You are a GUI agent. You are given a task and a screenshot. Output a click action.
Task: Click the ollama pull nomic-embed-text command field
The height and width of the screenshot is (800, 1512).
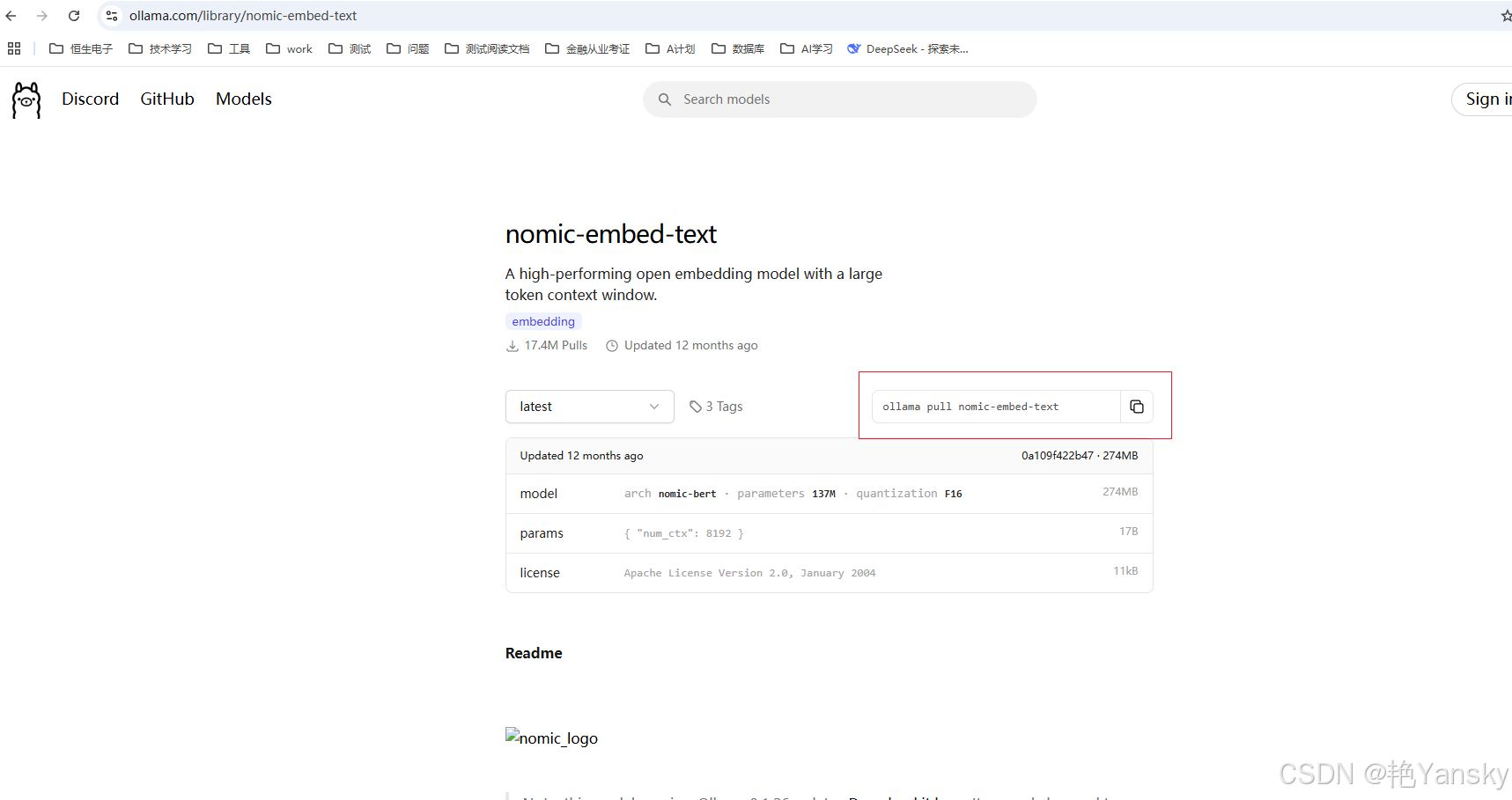pos(996,407)
